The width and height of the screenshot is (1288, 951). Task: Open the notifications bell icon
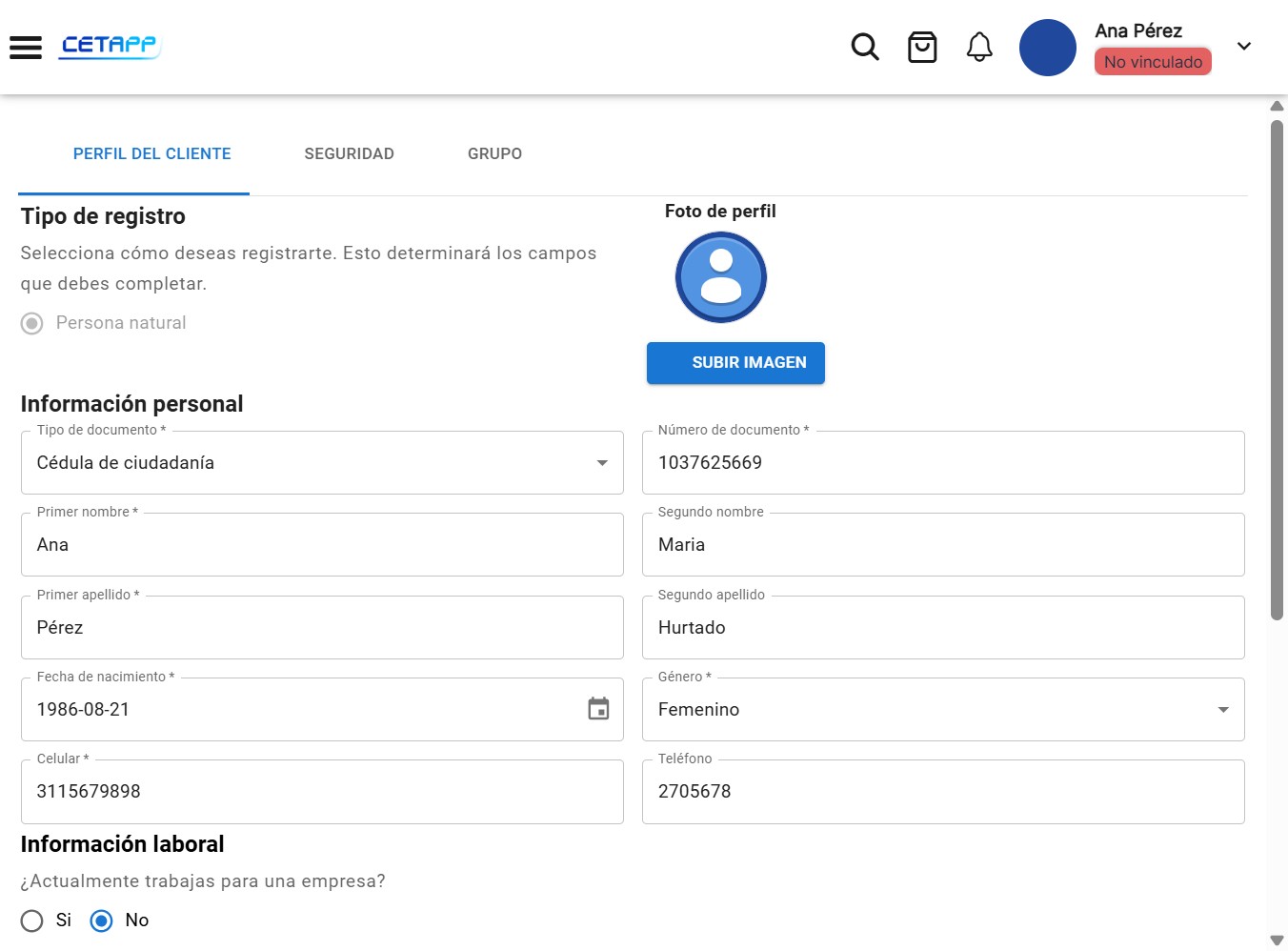click(x=979, y=47)
